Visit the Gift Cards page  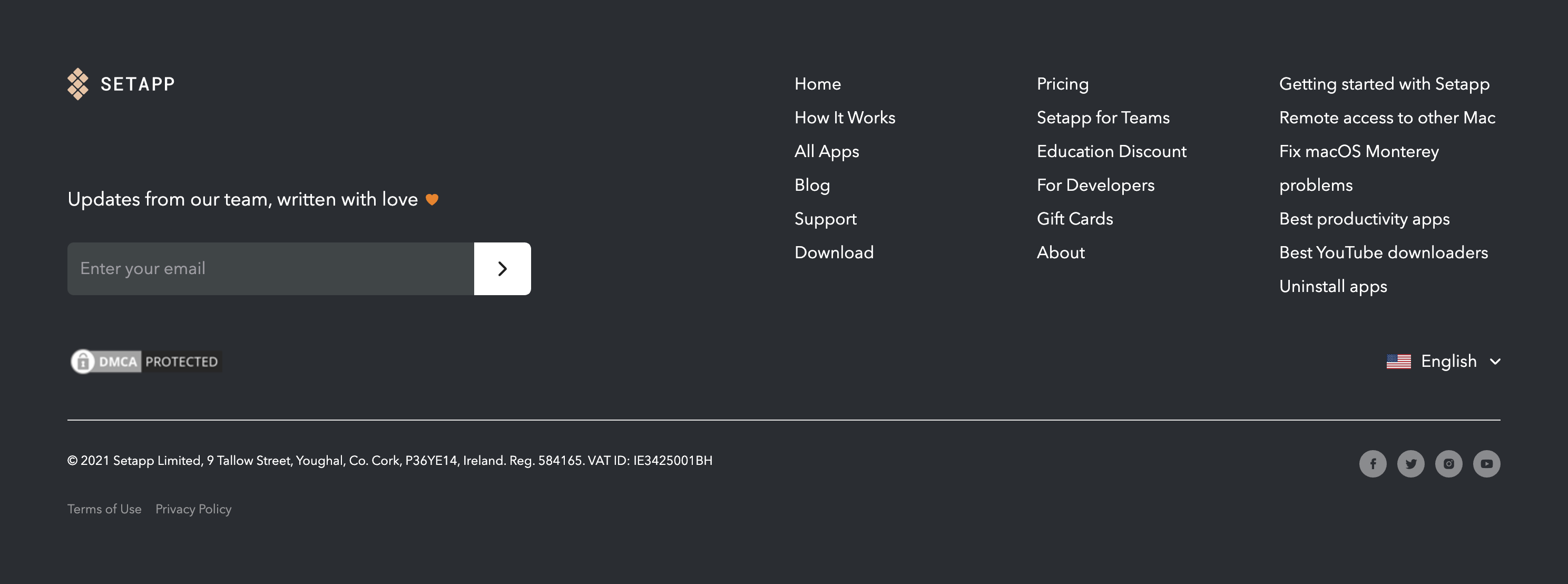click(1075, 219)
